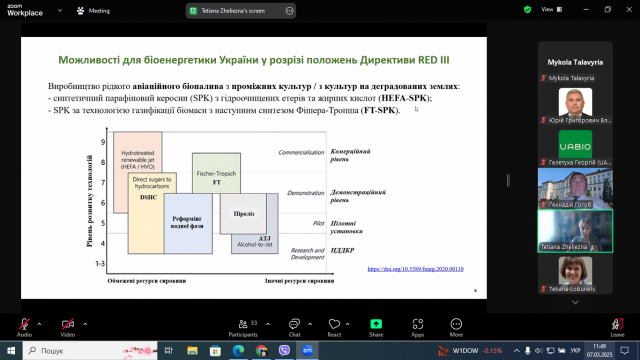Toggle the system tray microphone icon
Screen dimensions: 640x360
527,351
